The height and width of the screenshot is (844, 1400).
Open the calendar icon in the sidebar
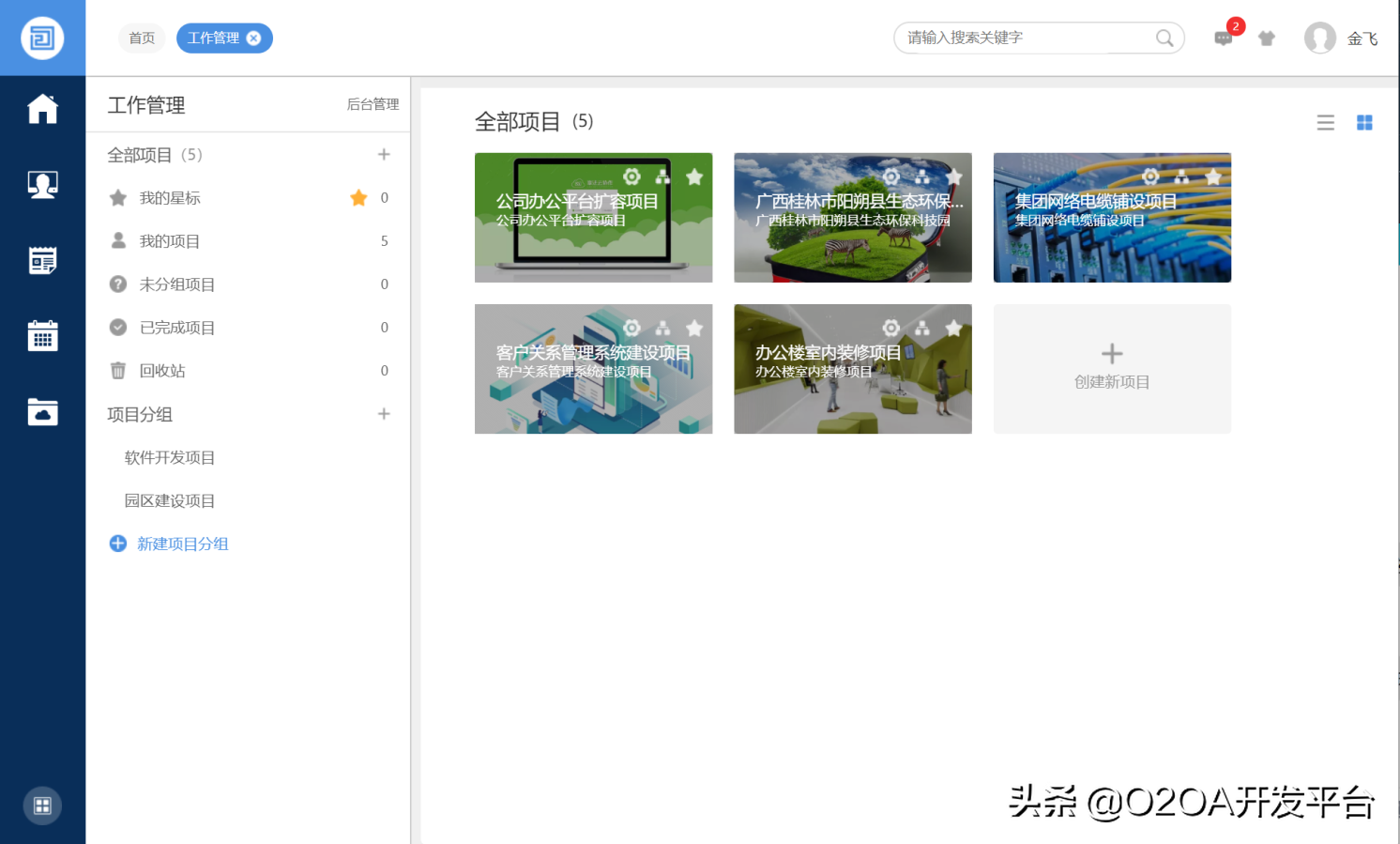point(42,335)
